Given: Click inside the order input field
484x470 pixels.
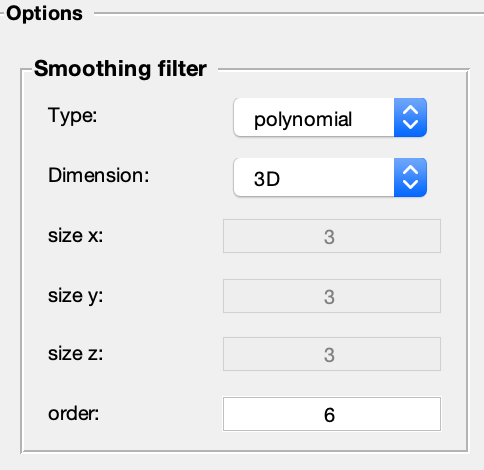Looking at the screenshot, I should click(x=332, y=414).
